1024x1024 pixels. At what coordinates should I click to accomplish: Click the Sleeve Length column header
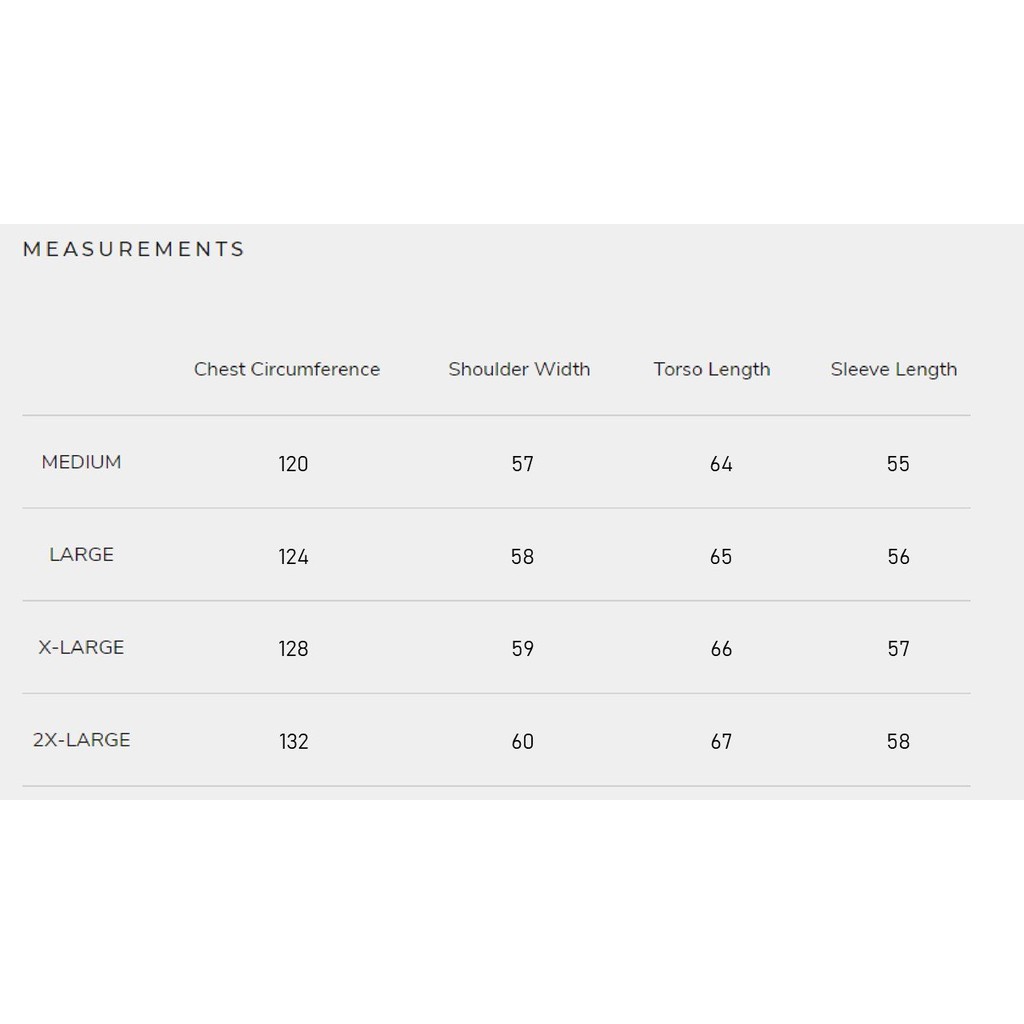(x=894, y=369)
